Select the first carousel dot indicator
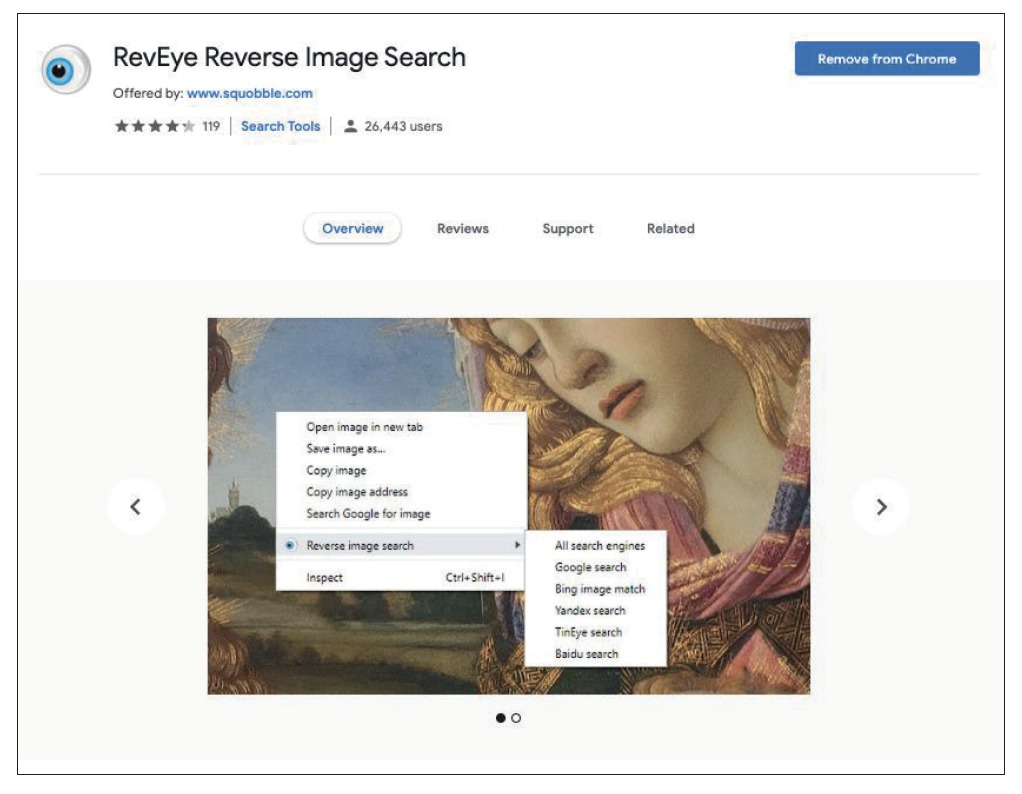The image size is (1022, 794). click(501, 718)
